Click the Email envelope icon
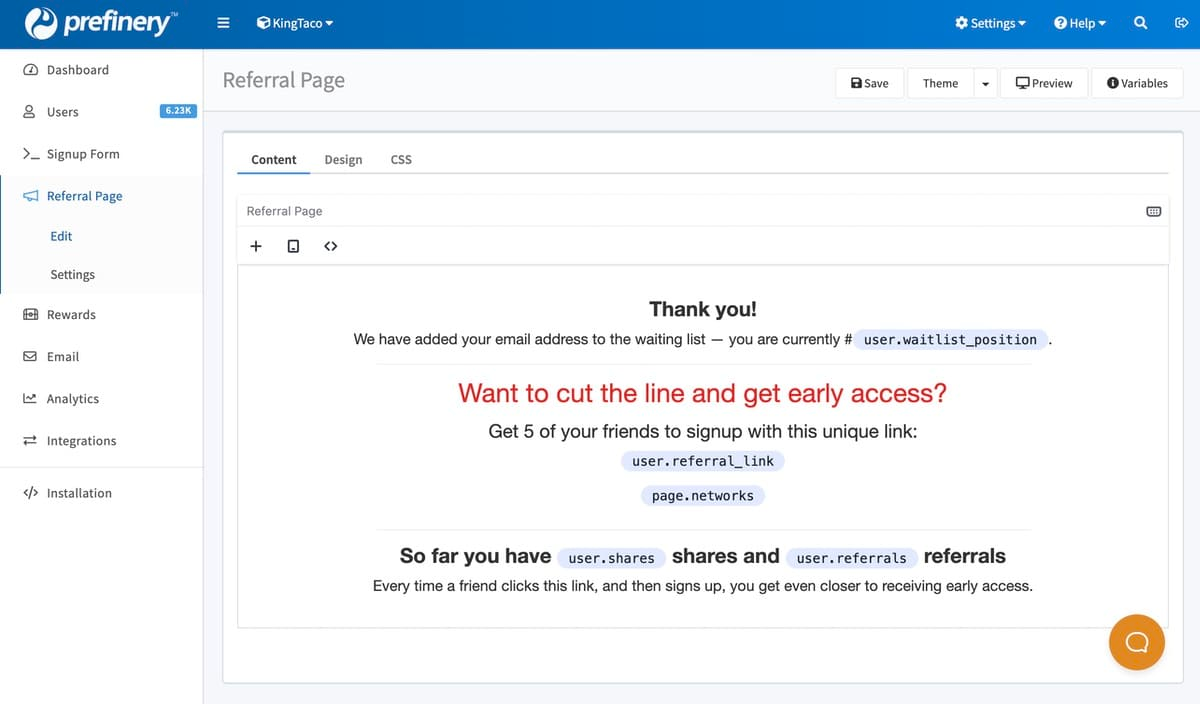 tap(30, 356)
